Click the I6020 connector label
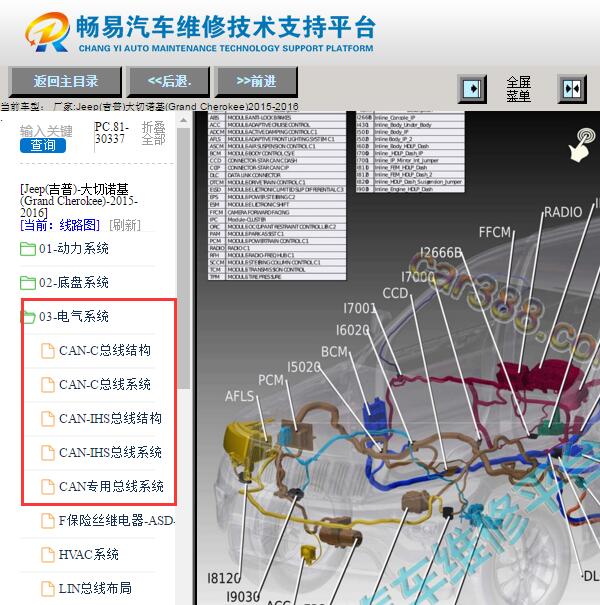The image size is (600, 605). point(352,330)
